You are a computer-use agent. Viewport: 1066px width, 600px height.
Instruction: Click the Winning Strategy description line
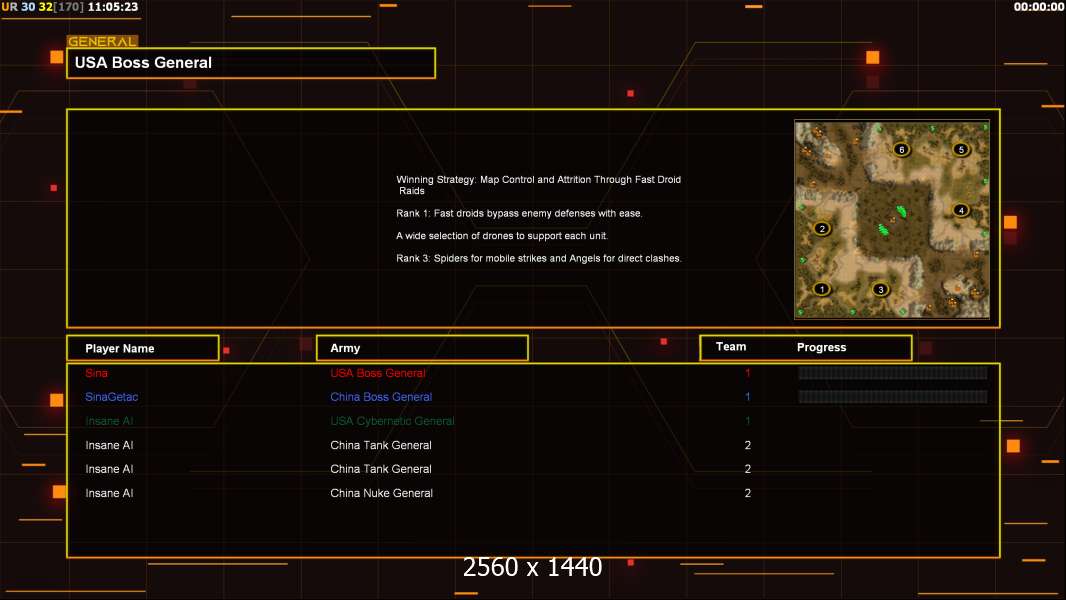[538, 185]
